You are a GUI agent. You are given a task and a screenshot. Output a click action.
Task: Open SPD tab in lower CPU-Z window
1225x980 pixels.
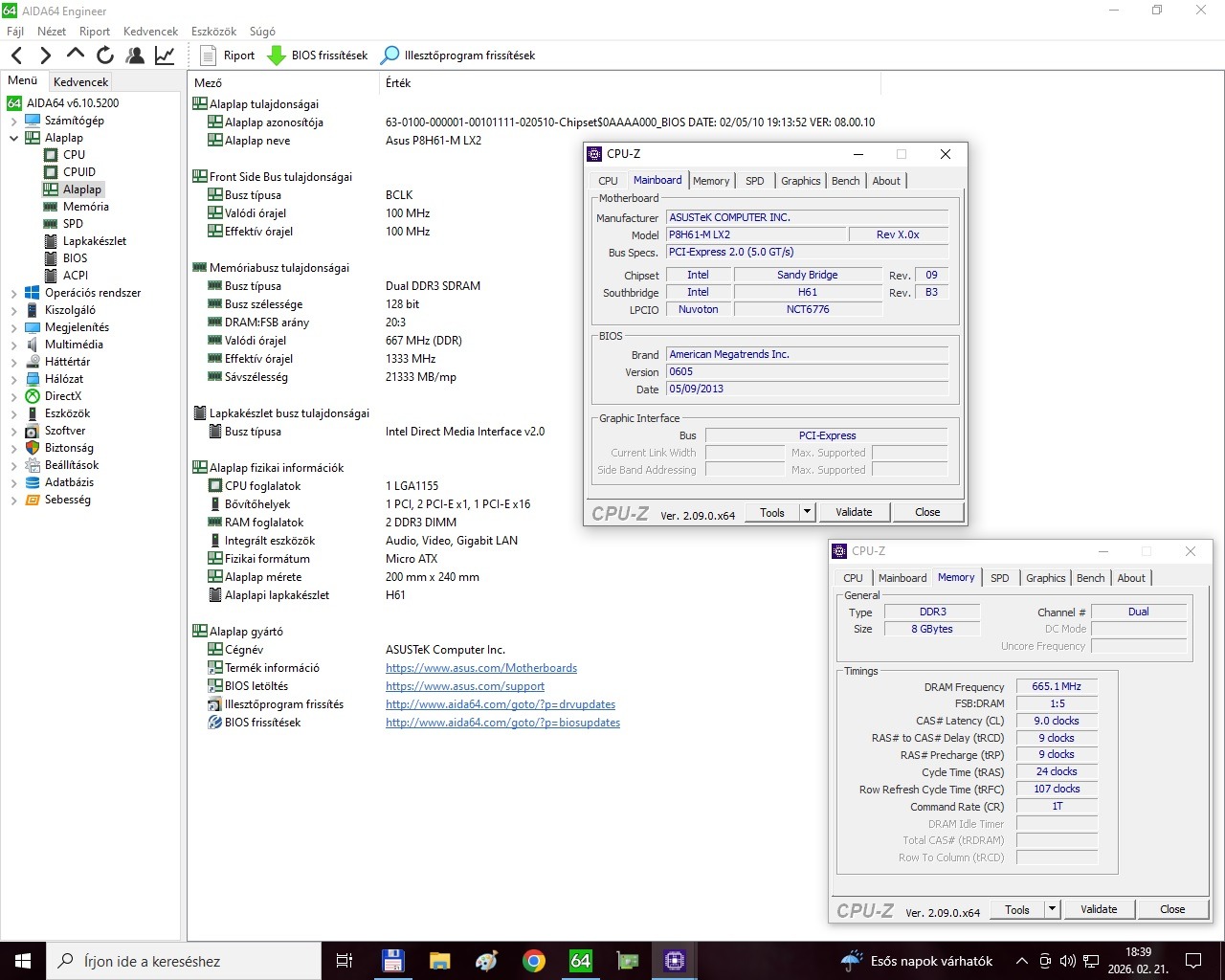point(1000,577)
